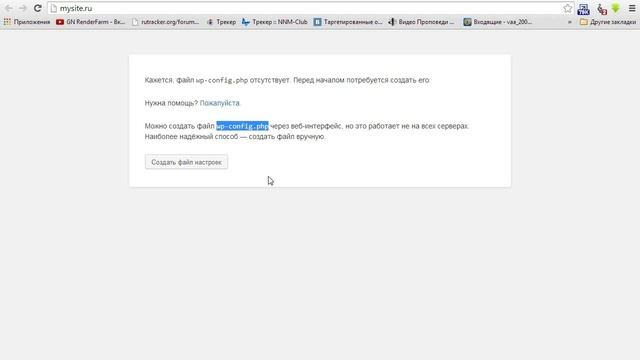Click the highlighted wp-config.php text
Screen dimensions: 640x360
[x=242, y=126]
